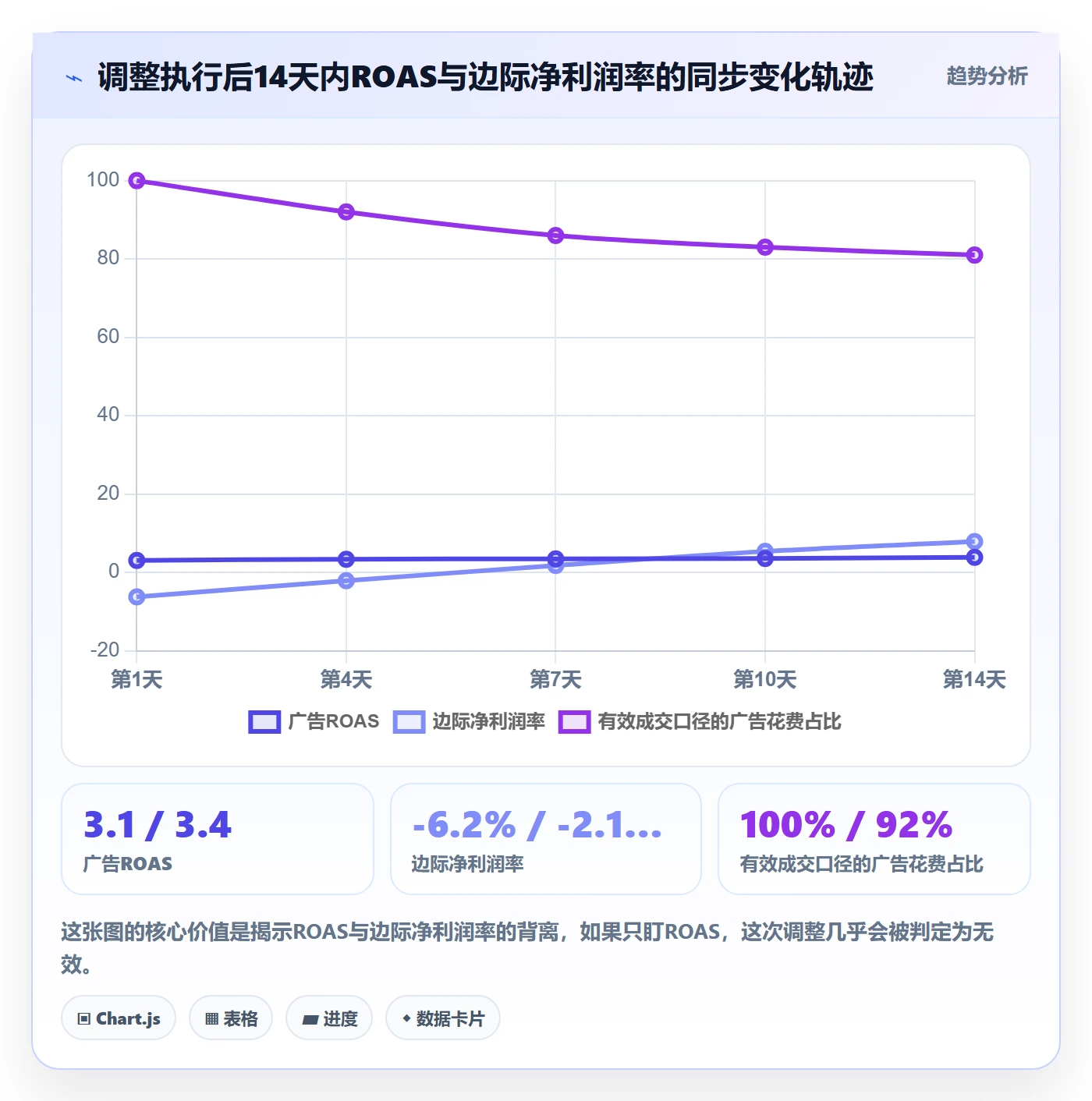
Task: Open the 边际净利润率 -6.2% data card
Action: (x=546, y=839)
